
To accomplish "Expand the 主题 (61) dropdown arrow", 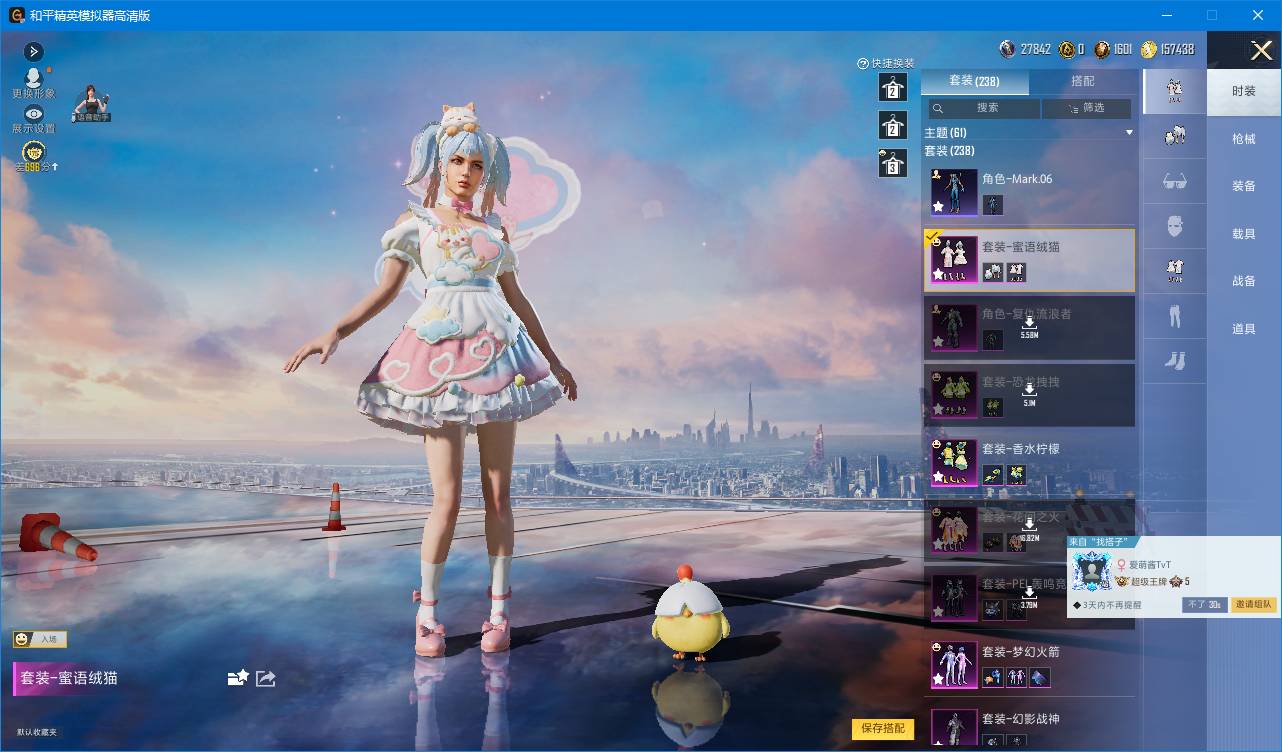I will pyautogui.click(x=1129, y=133).
